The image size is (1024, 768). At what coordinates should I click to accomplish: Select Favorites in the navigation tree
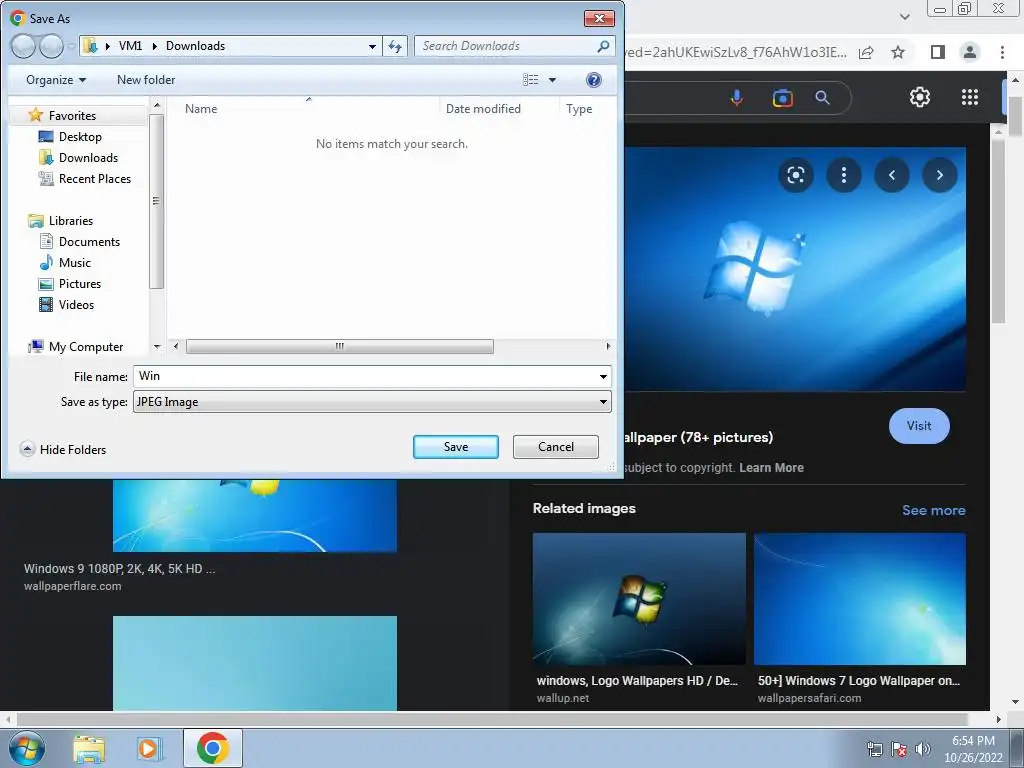pyautogui.click(x=72, y=116)
